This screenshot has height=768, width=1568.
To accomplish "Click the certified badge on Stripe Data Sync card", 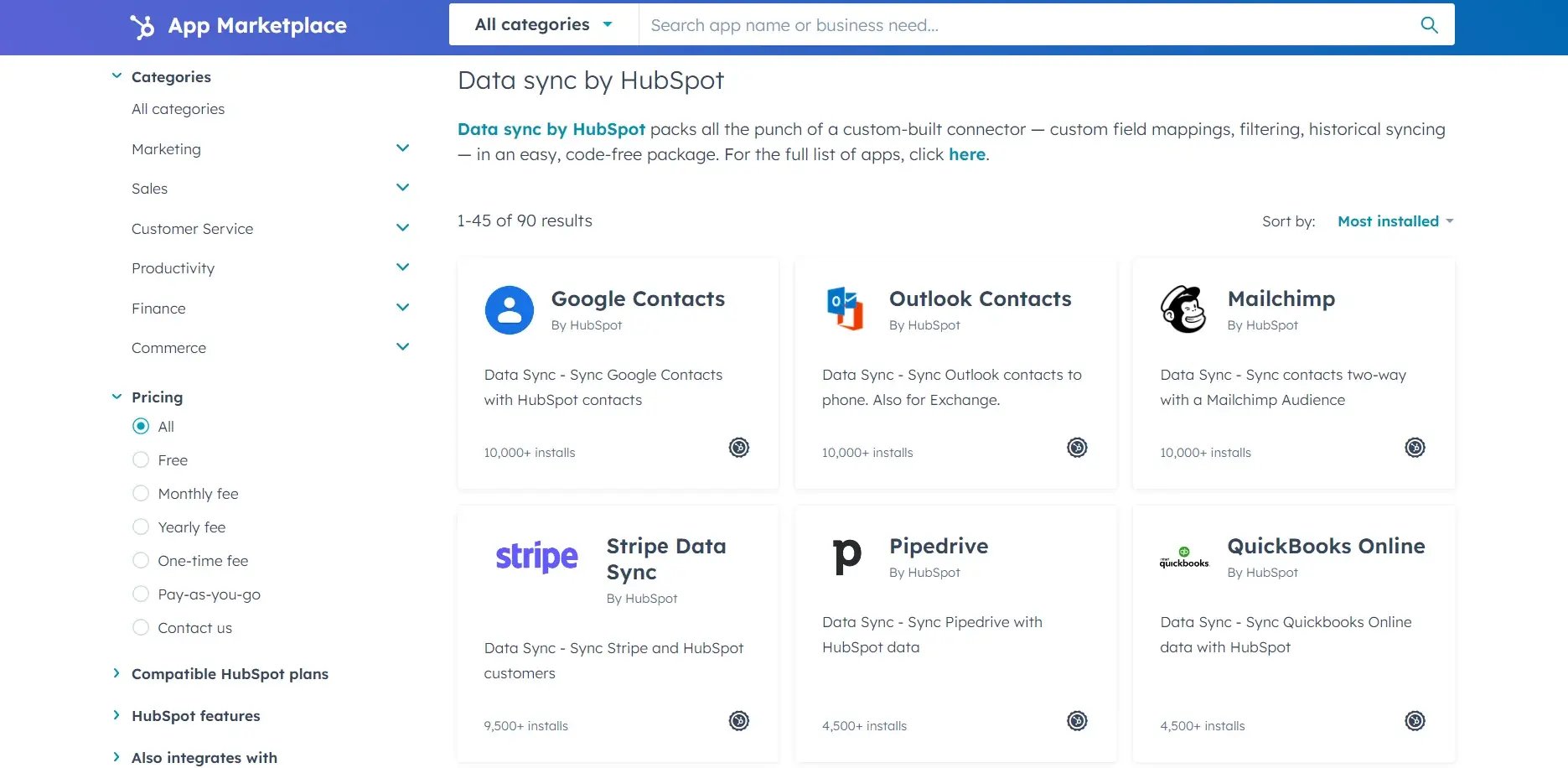I will (738, 721).
